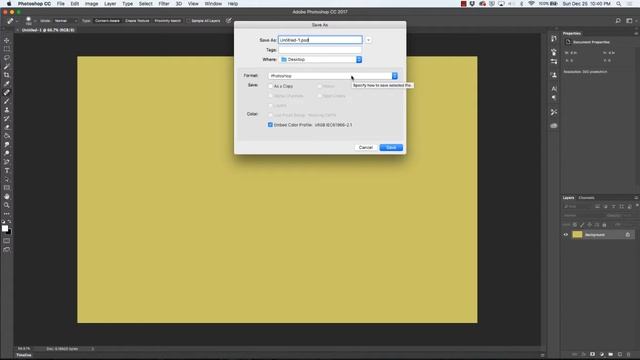This screenshot has height=360, width=640.
Task: Hide the Background layer eye icon
Action: tap(566, 235)
